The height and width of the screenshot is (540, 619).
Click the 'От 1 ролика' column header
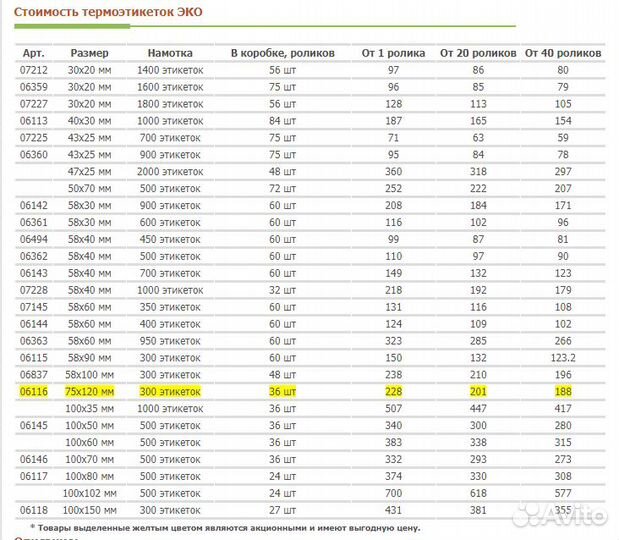click(393, 52)
